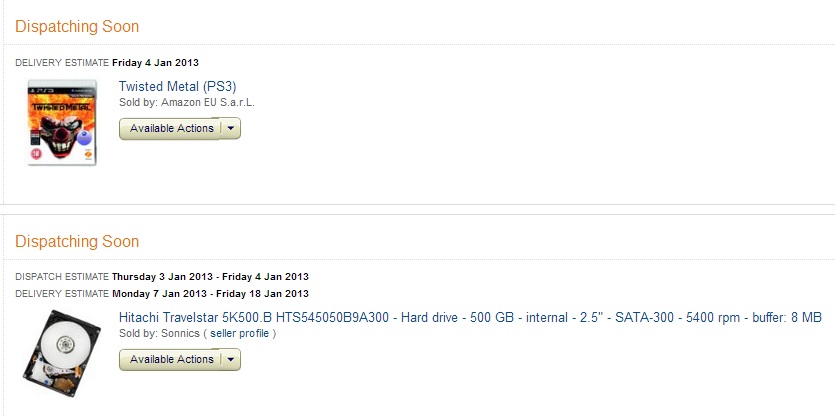The height and width of the screenshot is (416, 835).
Task: Select the Thursday 3 Jan 2013 dispatch date range
Action: point(210,277)
